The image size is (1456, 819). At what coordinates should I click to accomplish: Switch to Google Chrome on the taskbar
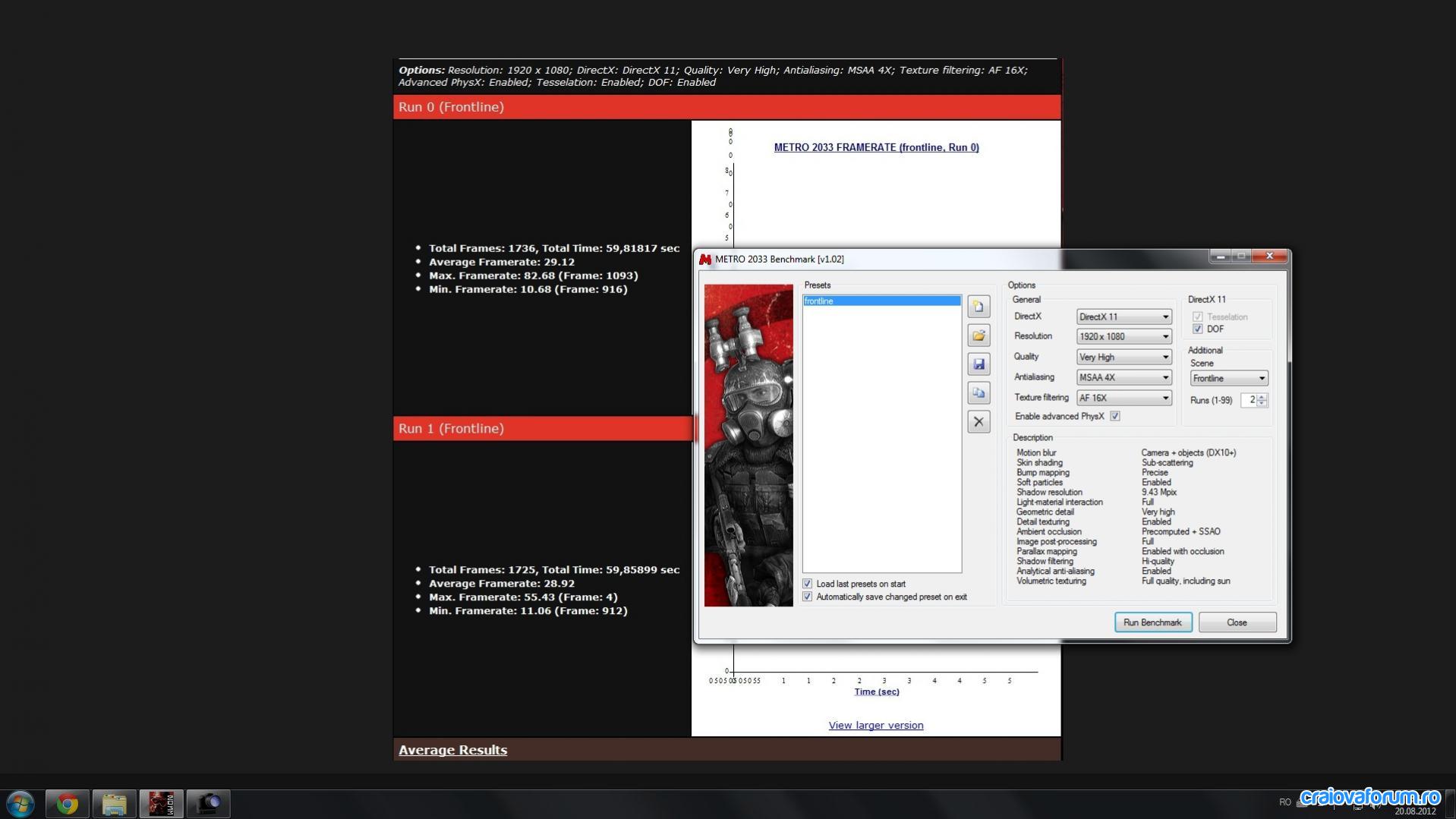[x=67, y=804]
